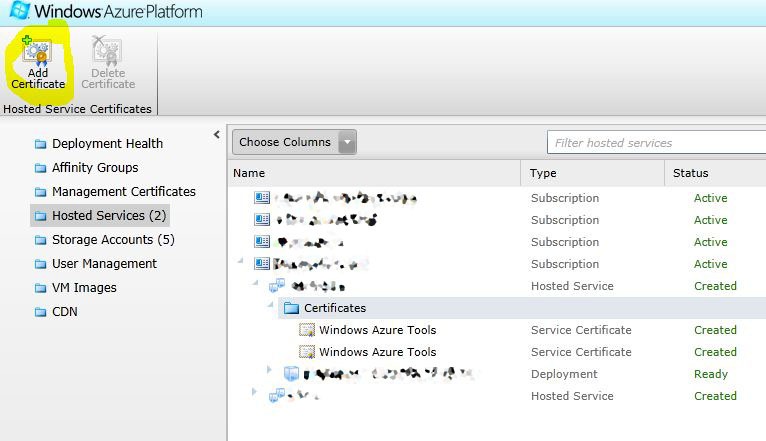Click Active status of first subscription
Image resolution: width=766 pixels, height=441 pixels.
711,198
